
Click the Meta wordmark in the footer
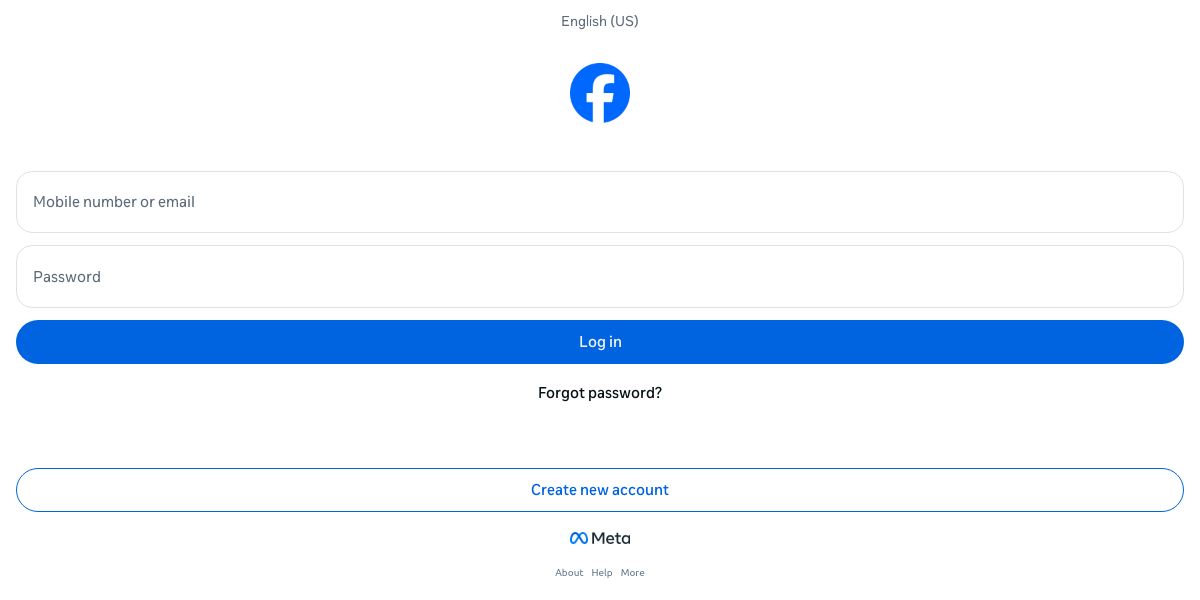611,538
